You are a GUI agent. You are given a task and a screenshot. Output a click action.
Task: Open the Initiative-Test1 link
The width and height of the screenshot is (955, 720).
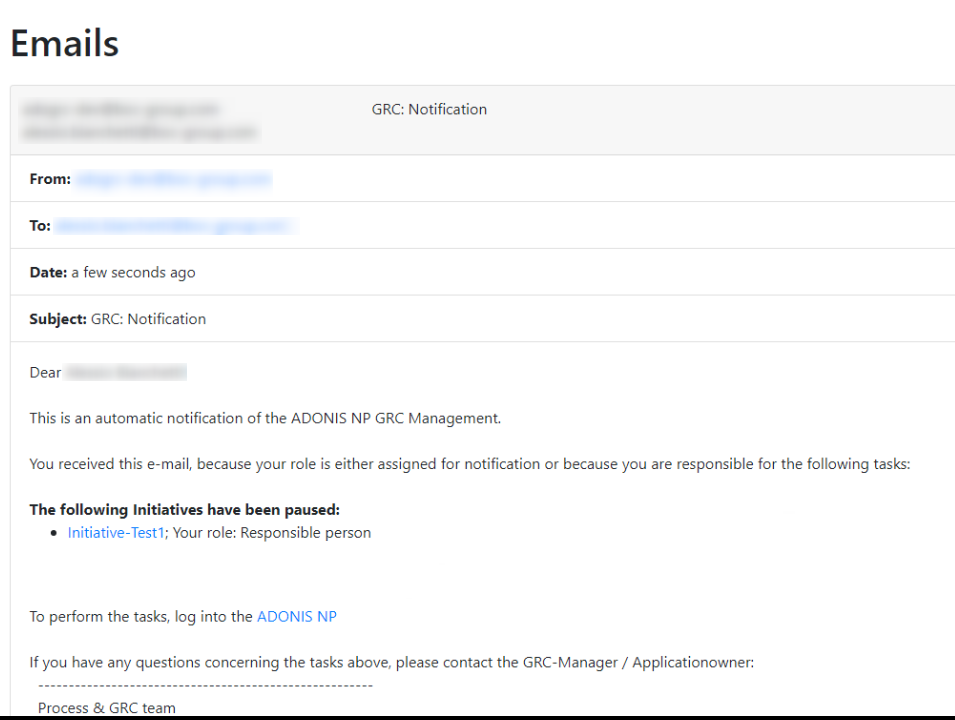coord(115,533)
